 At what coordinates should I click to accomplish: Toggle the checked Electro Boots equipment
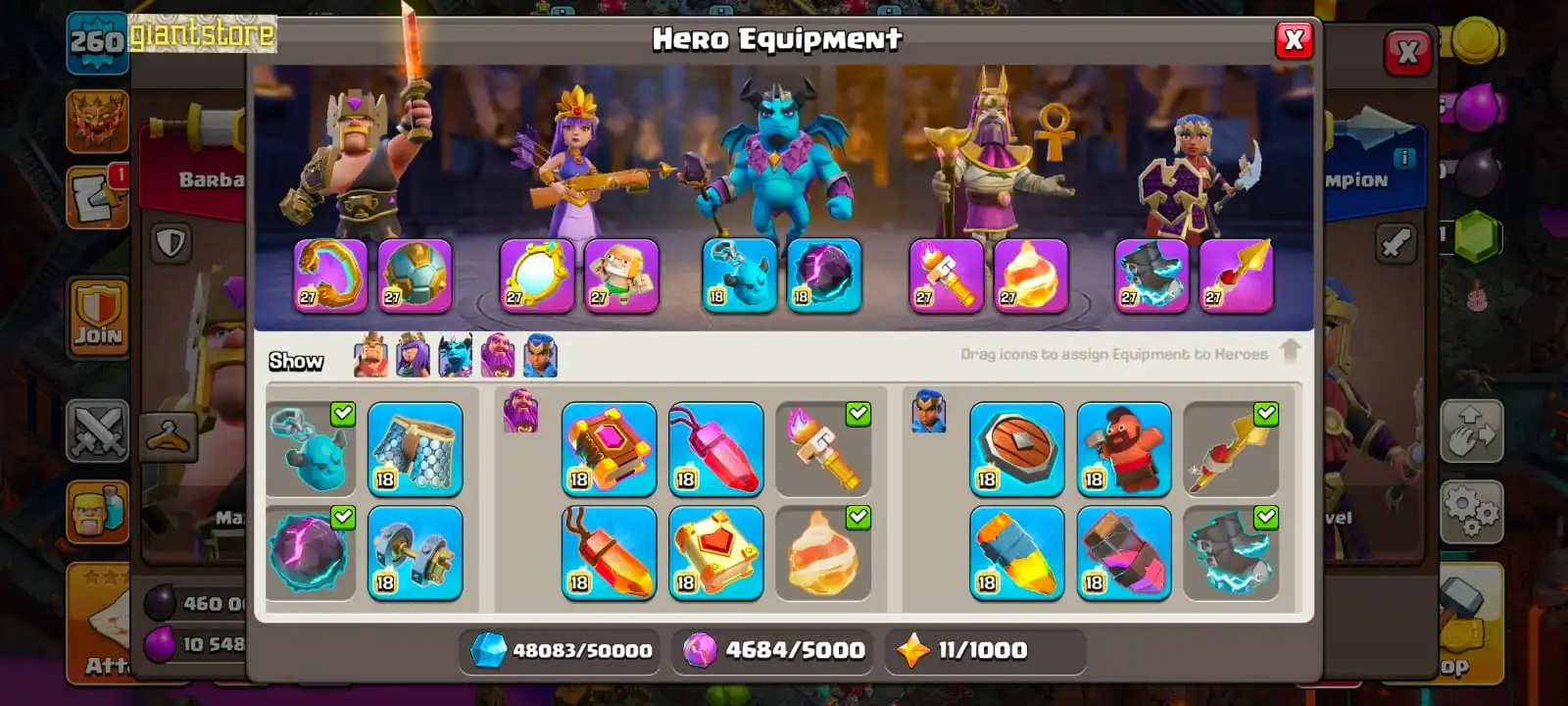(x=1231, y=552)
